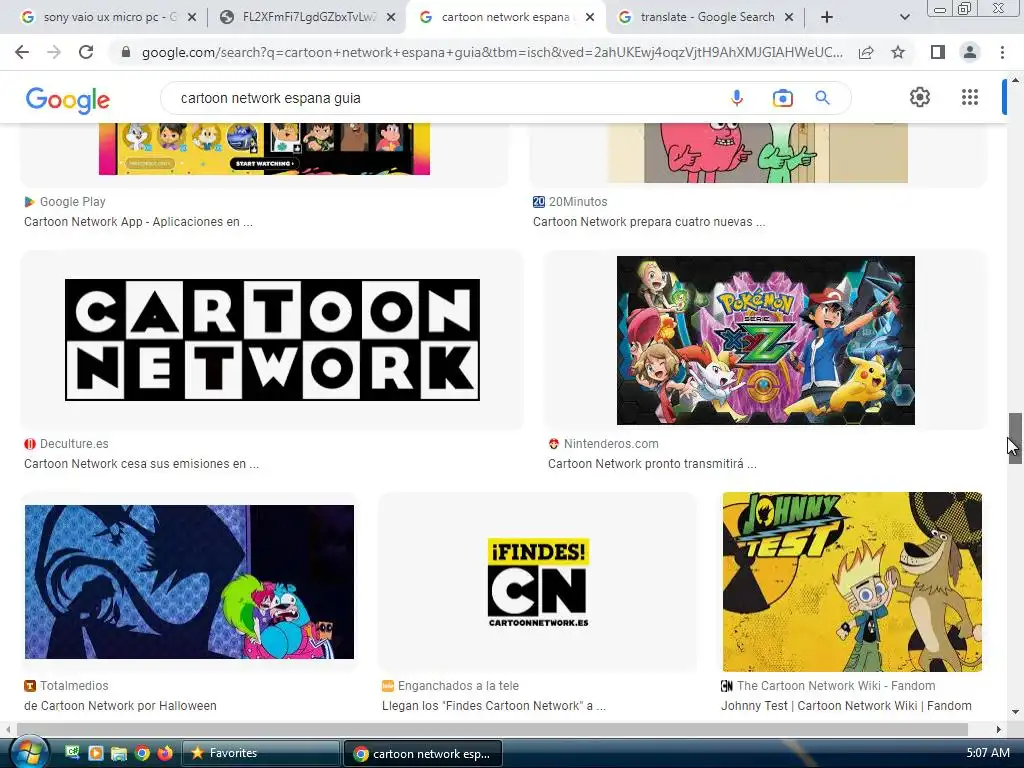Open 'Cartoon Network cesa sus emisiones en' title
Viewport: 1024px width, 768px height.
tap(141, 464)
